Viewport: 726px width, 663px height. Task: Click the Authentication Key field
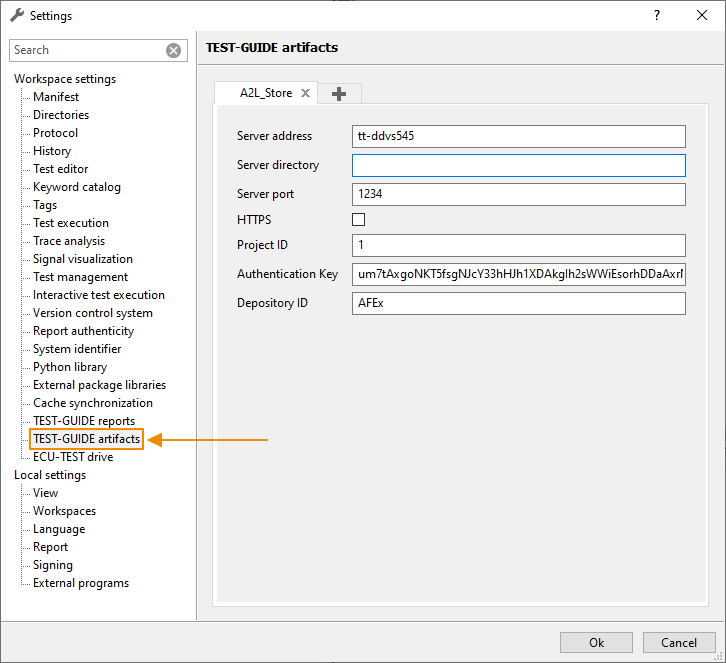(x=519, y=274)
